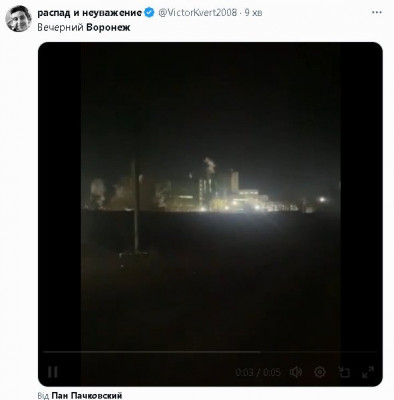394x400 pixels.
Task: Open video in picture-in-picture mode
Action: click(x=344, y=372)
